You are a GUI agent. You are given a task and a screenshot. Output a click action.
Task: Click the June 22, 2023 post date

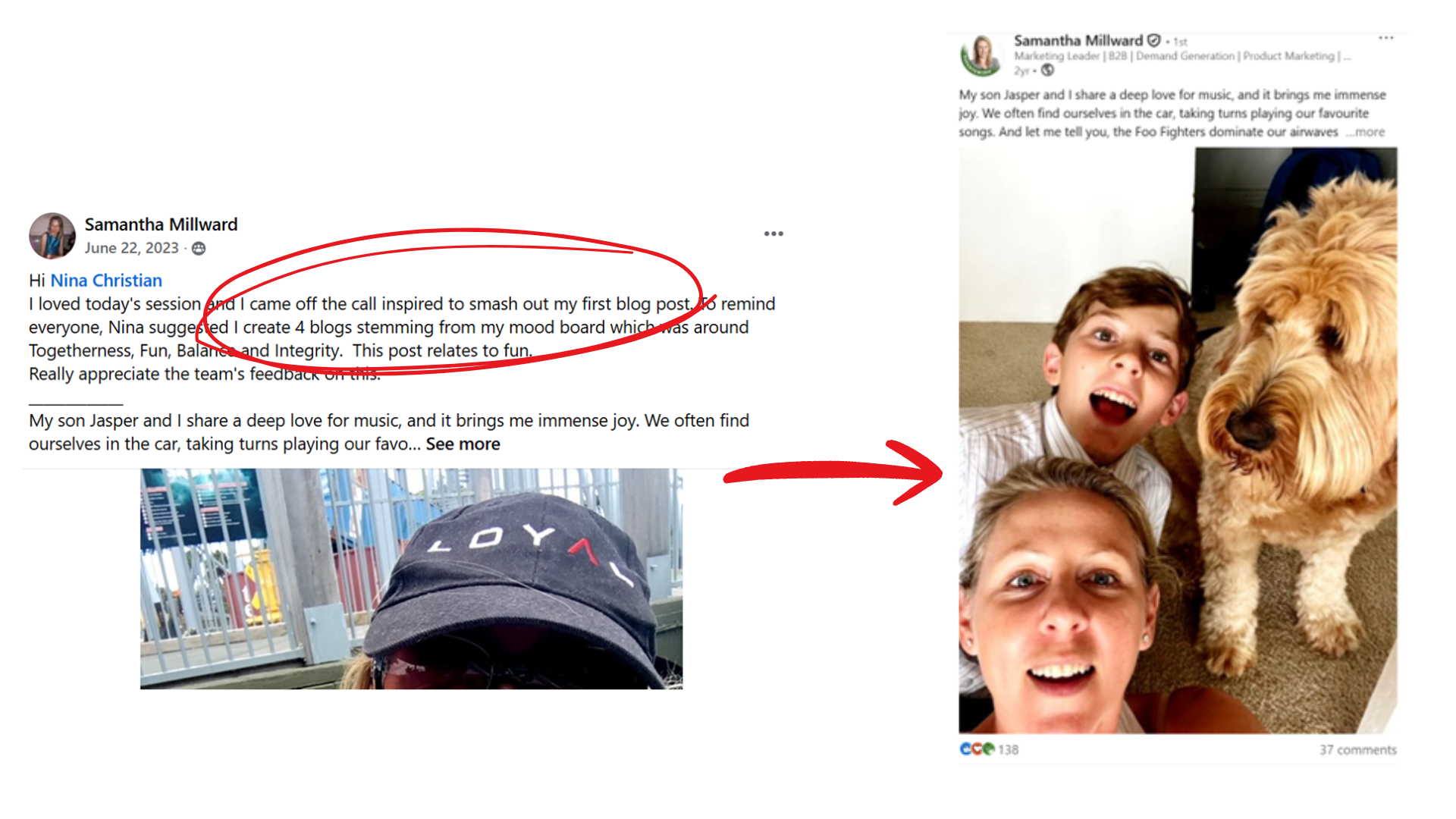(131, 248)
